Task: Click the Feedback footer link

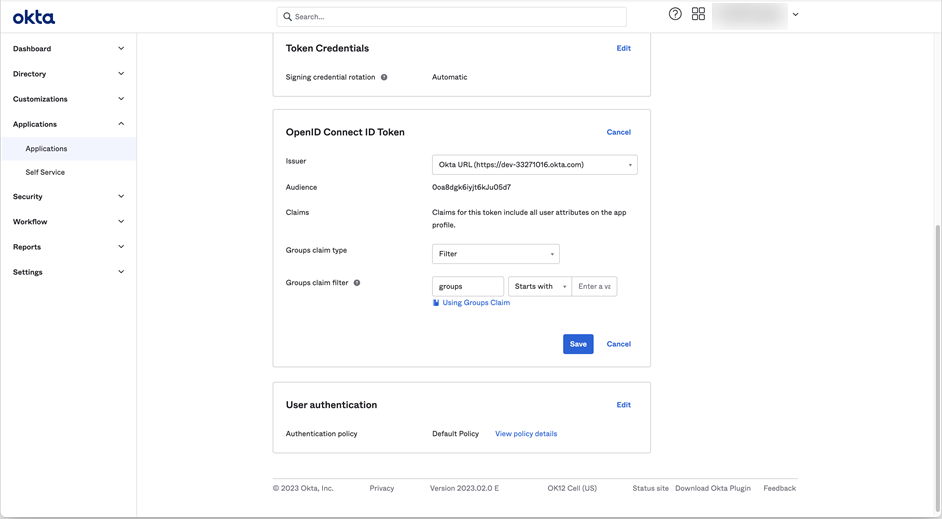Action: (779, 488)
